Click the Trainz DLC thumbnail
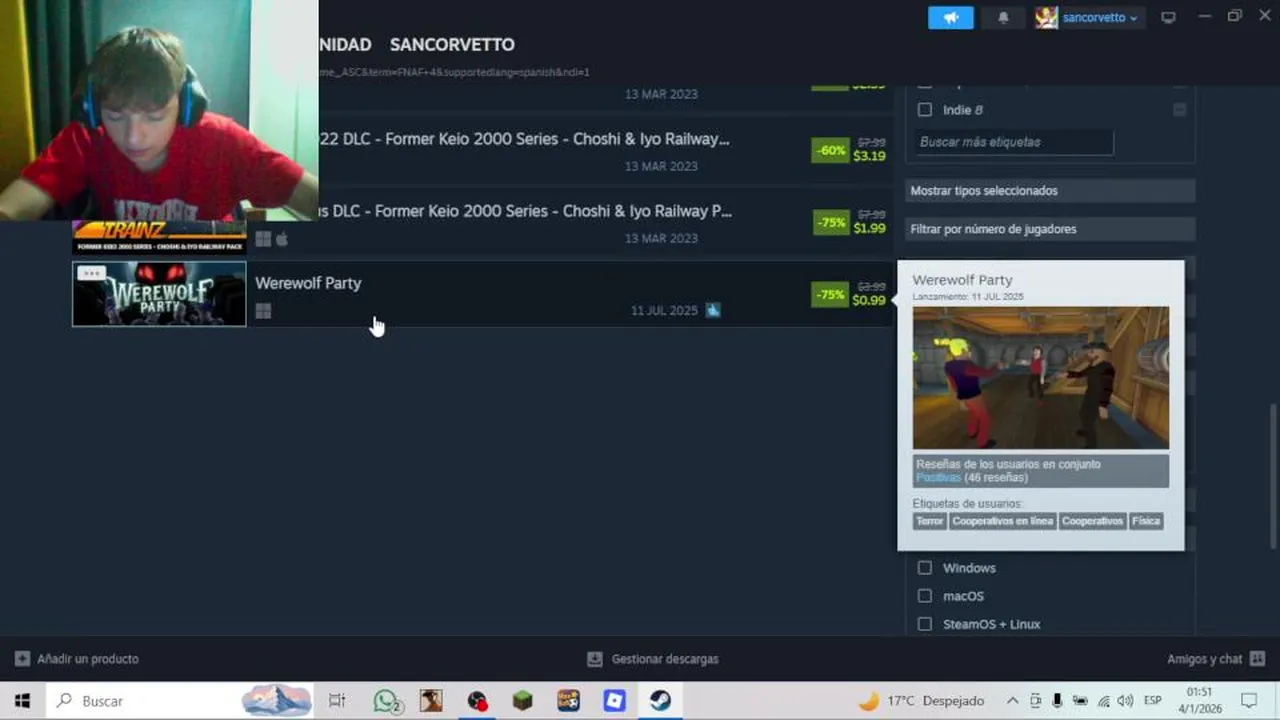 pos(159,236)
